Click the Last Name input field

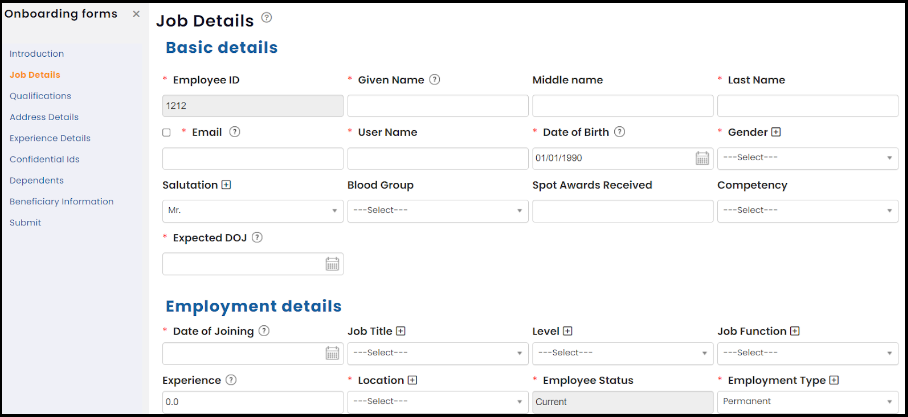808,106
